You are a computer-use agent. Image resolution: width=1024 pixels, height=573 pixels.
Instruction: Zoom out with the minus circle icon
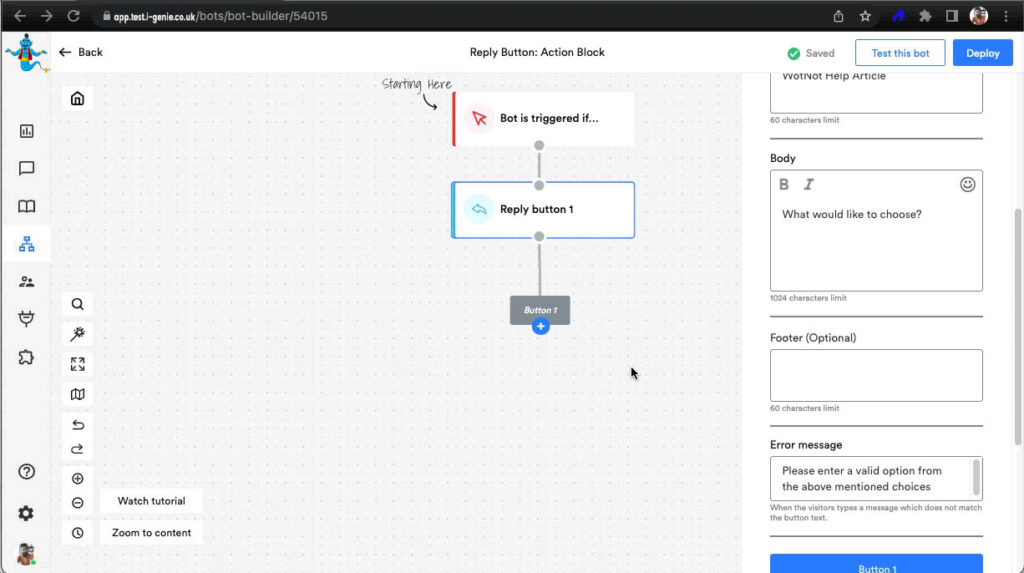coord(77,503)
